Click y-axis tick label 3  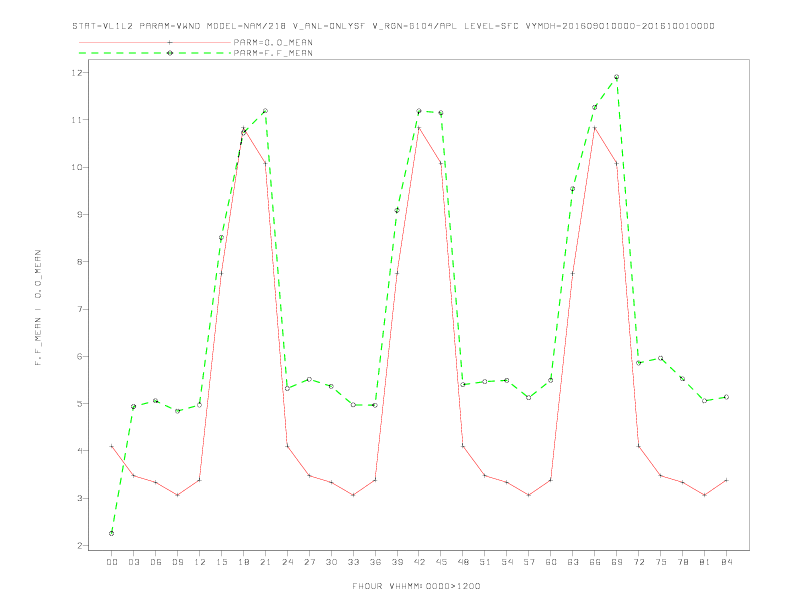tap(80, 498)
